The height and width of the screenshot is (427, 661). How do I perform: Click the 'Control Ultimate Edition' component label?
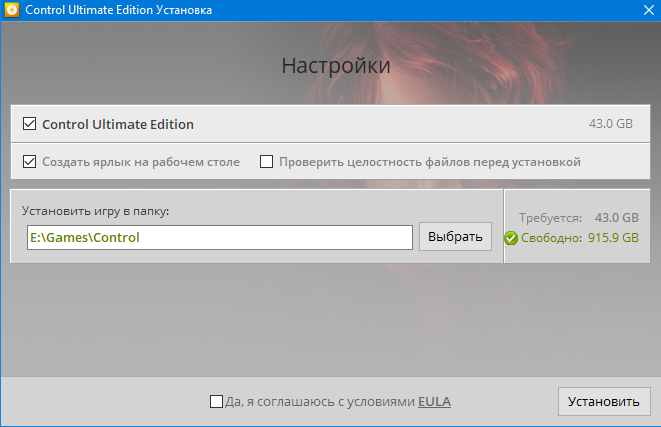pyautogui.click(x=118, y=124)
